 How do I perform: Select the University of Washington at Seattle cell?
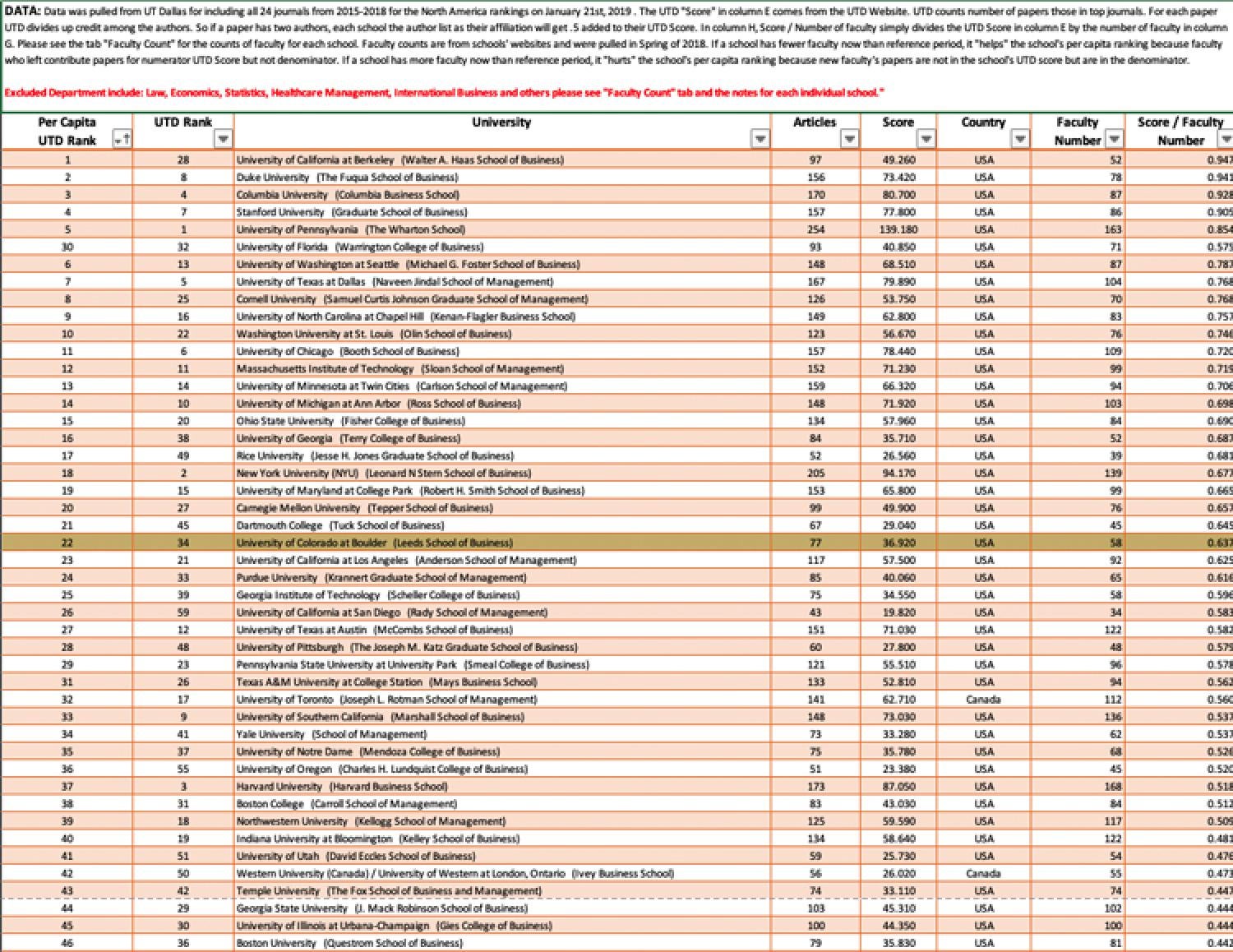pyautogui.click(x=502, y=264)
